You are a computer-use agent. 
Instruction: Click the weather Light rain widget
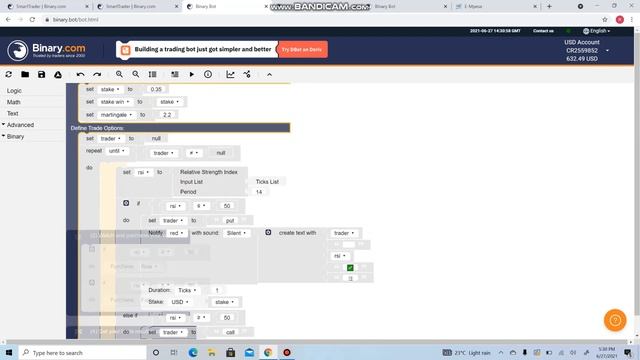[467, 353]
